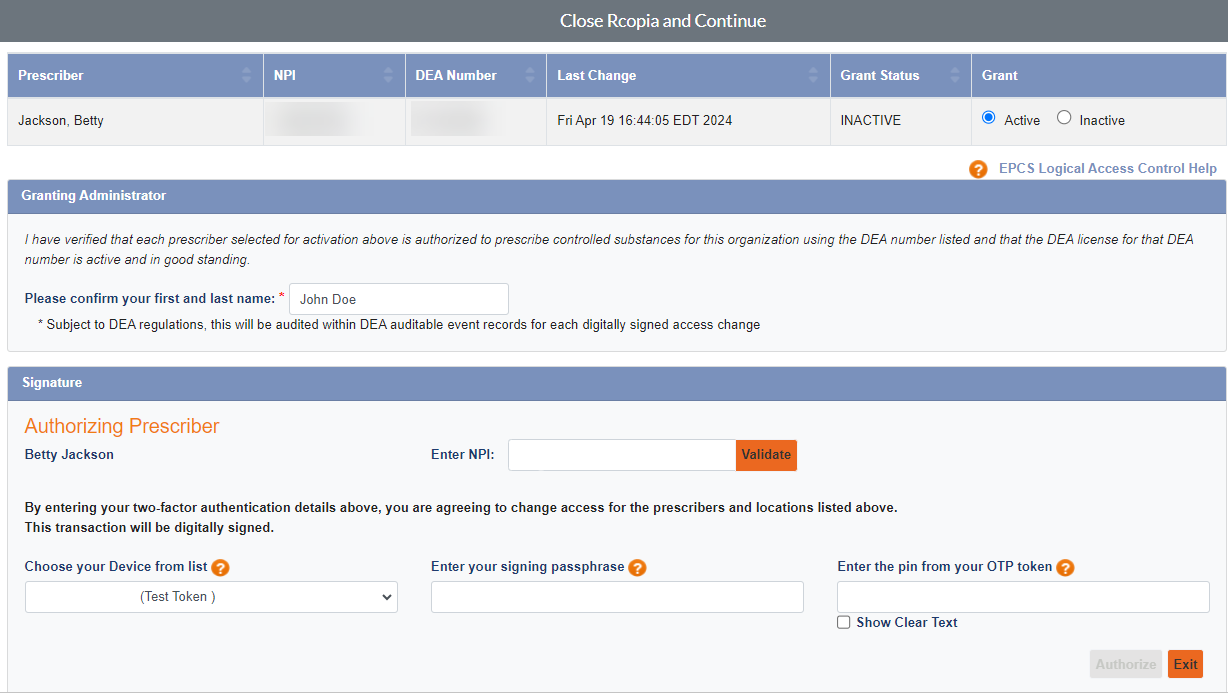Click the Granting Administrator section header
The height and width of the screenshot is (693, 1228).
[x=617, y=196]
